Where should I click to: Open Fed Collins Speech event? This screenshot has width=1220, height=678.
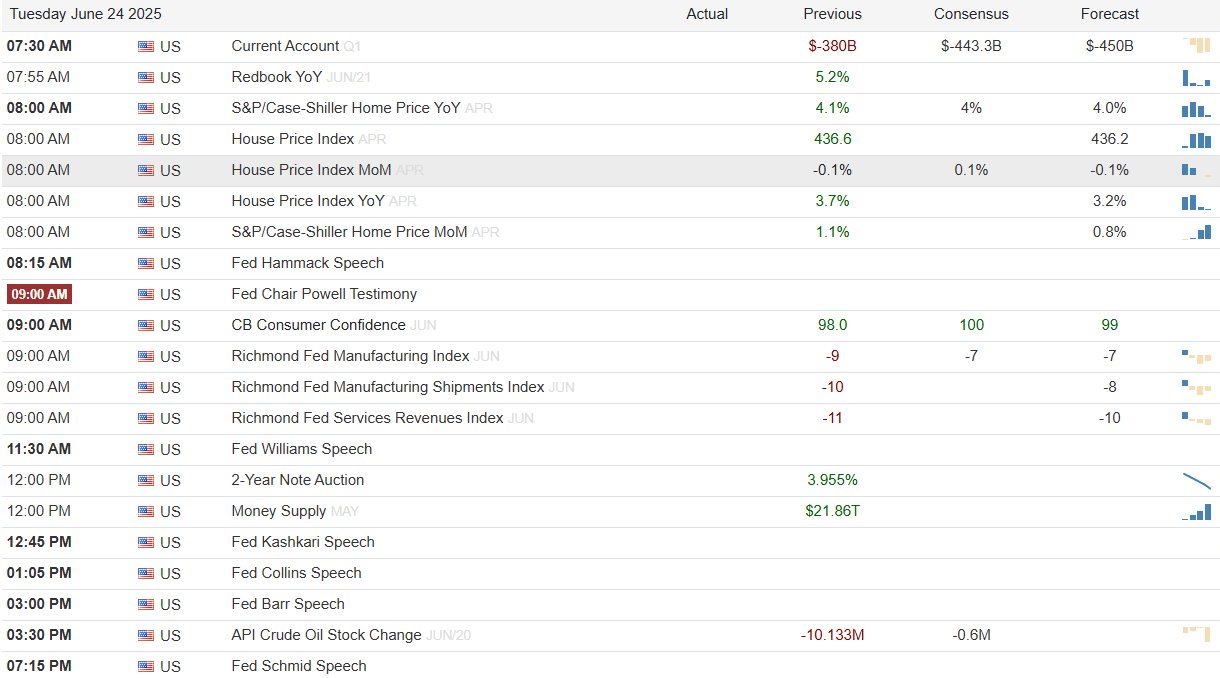tap(296, 573)
